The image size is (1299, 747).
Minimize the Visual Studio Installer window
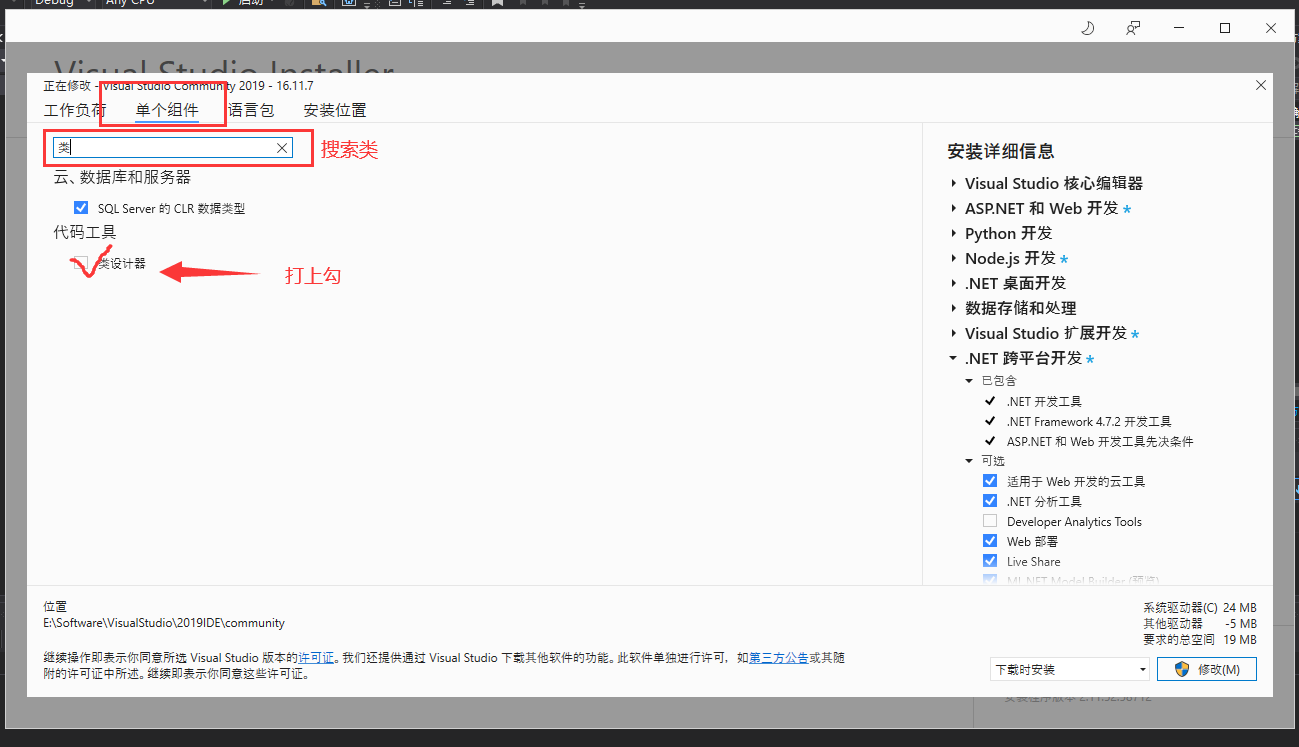click(1179, 28)
